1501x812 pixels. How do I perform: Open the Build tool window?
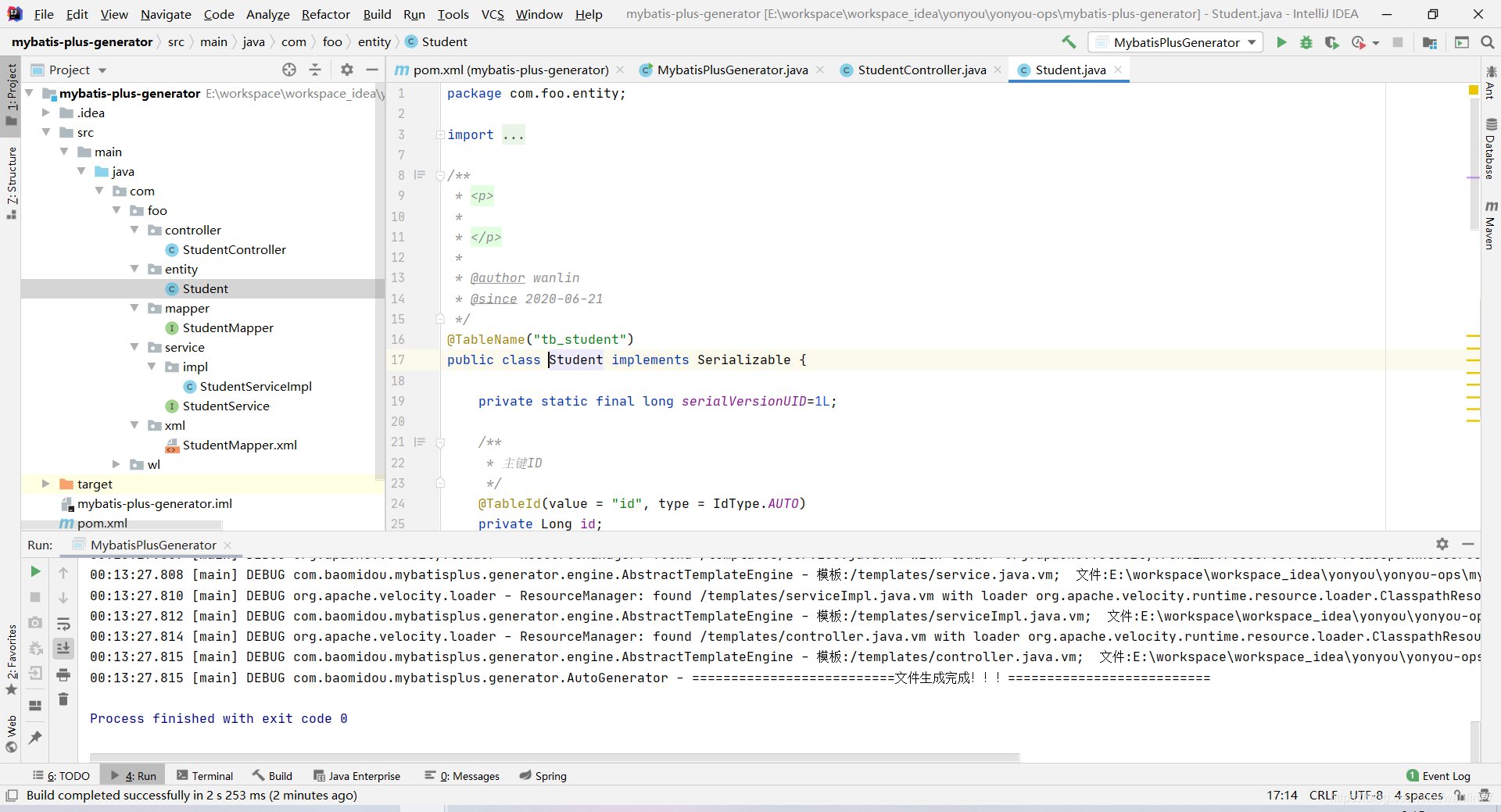coord(272,776)
